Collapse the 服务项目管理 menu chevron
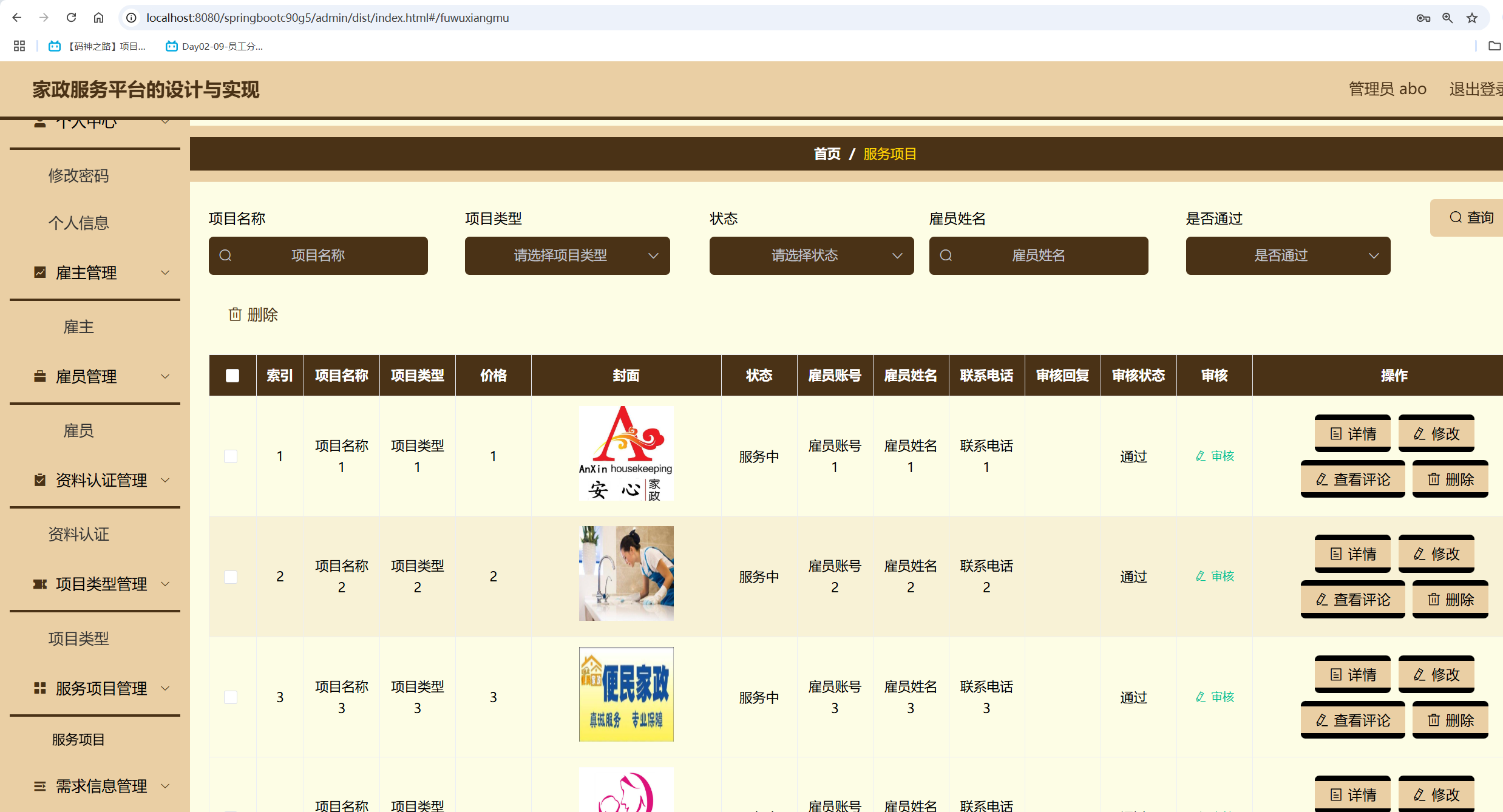1503x812 pixels. pos(165,688)
